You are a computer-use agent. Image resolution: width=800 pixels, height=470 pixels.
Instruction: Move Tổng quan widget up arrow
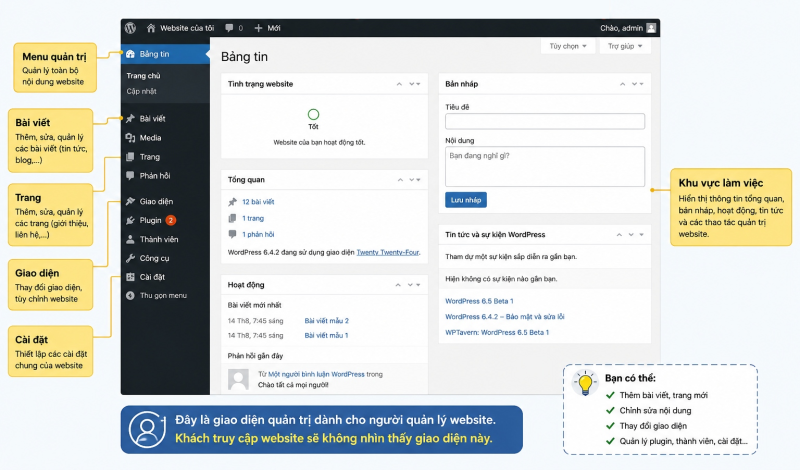[401, 180]
